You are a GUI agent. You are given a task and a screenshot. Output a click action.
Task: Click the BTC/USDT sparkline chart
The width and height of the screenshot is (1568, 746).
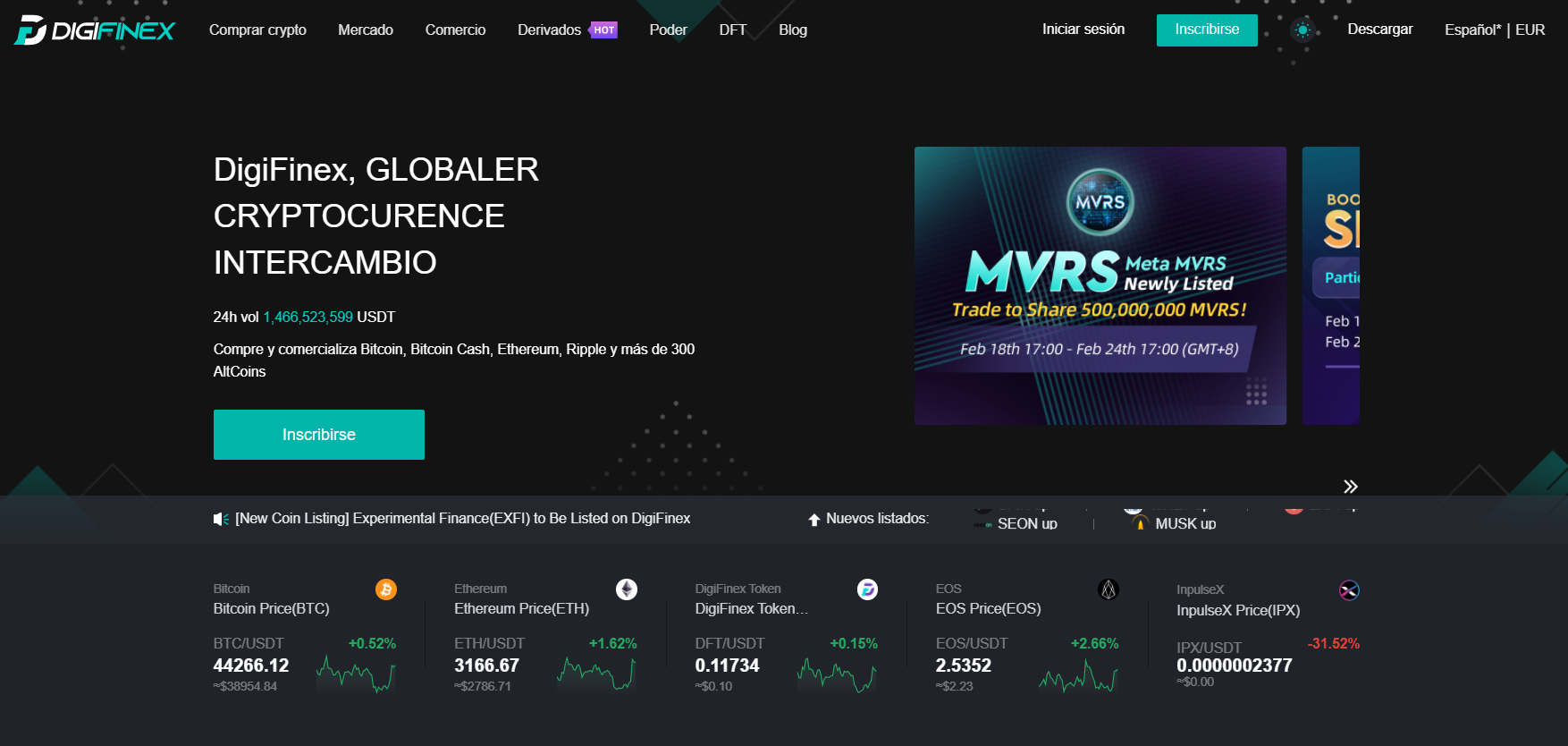355,674
